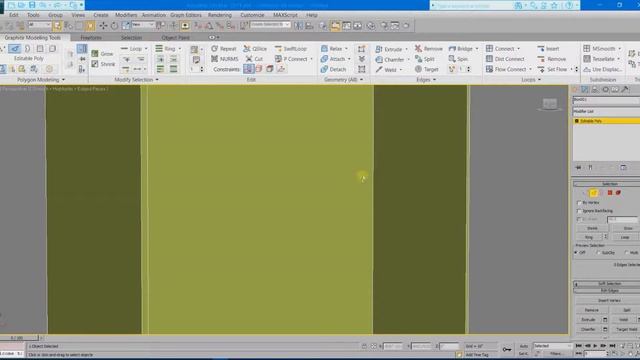Click the Dist Connect icon
This screenshot has width=640, height=360.
pos(489,59)
